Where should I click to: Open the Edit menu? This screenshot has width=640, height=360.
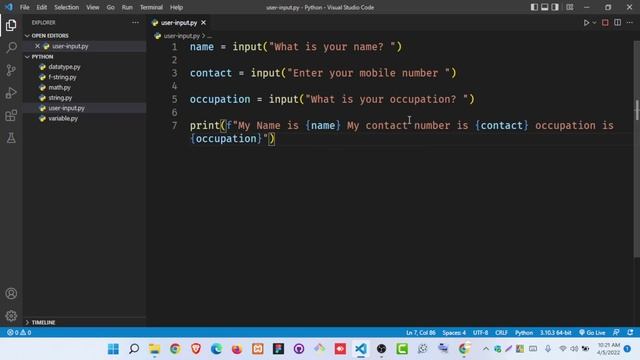[42, 7]
